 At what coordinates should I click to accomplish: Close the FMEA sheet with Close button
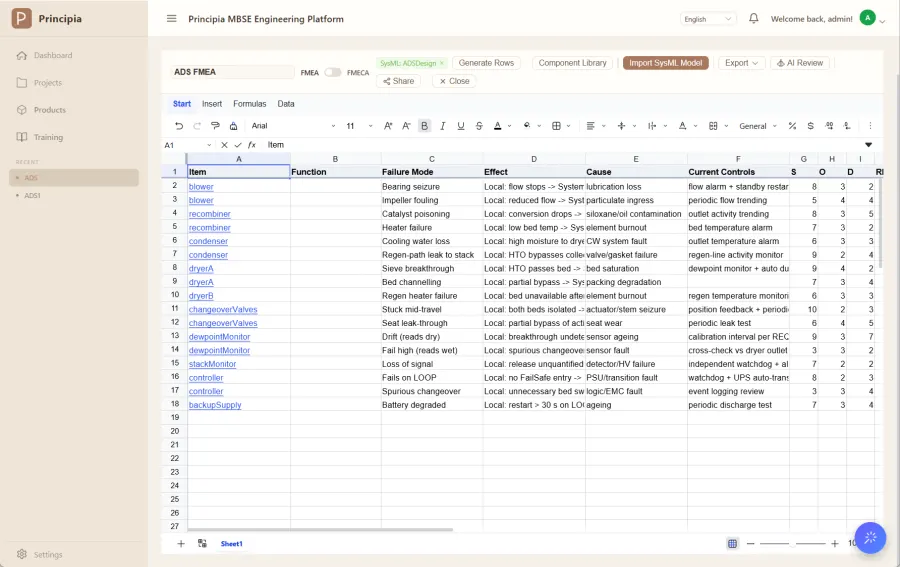454,81
